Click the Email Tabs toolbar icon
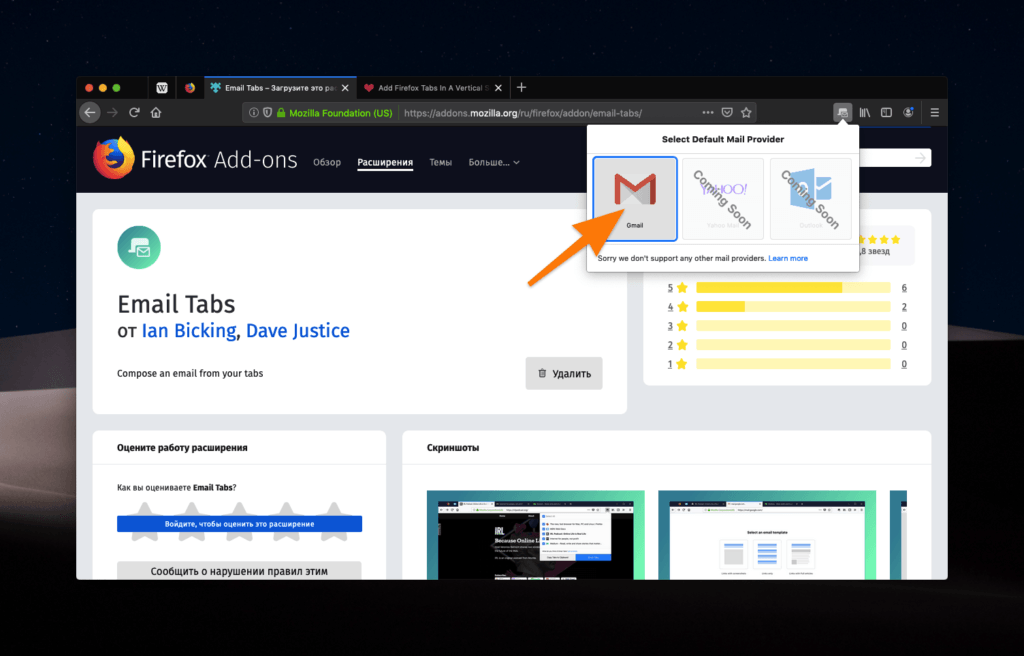This screenshot has width=1024, height=656. (x=843, y=112)
